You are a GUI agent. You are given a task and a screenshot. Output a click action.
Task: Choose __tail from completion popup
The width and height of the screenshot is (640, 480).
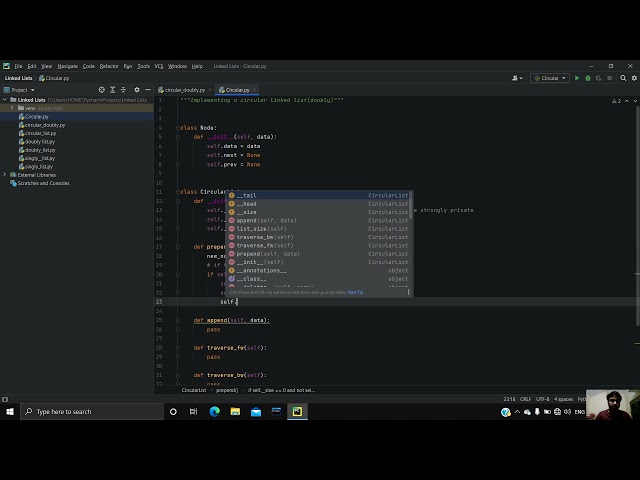click(x=319, y=196)
